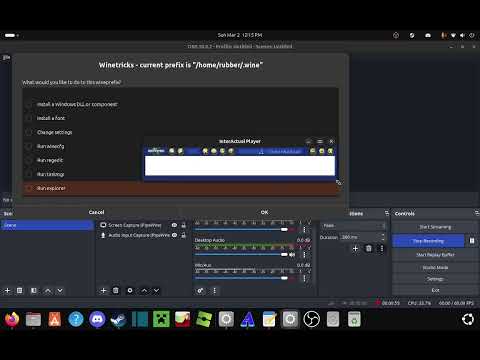Image resolution: width=480 pixels, height=360 pixels.
Task: Open audio mixer toolbar three-dot menu
Action: [x=214, y=291]
